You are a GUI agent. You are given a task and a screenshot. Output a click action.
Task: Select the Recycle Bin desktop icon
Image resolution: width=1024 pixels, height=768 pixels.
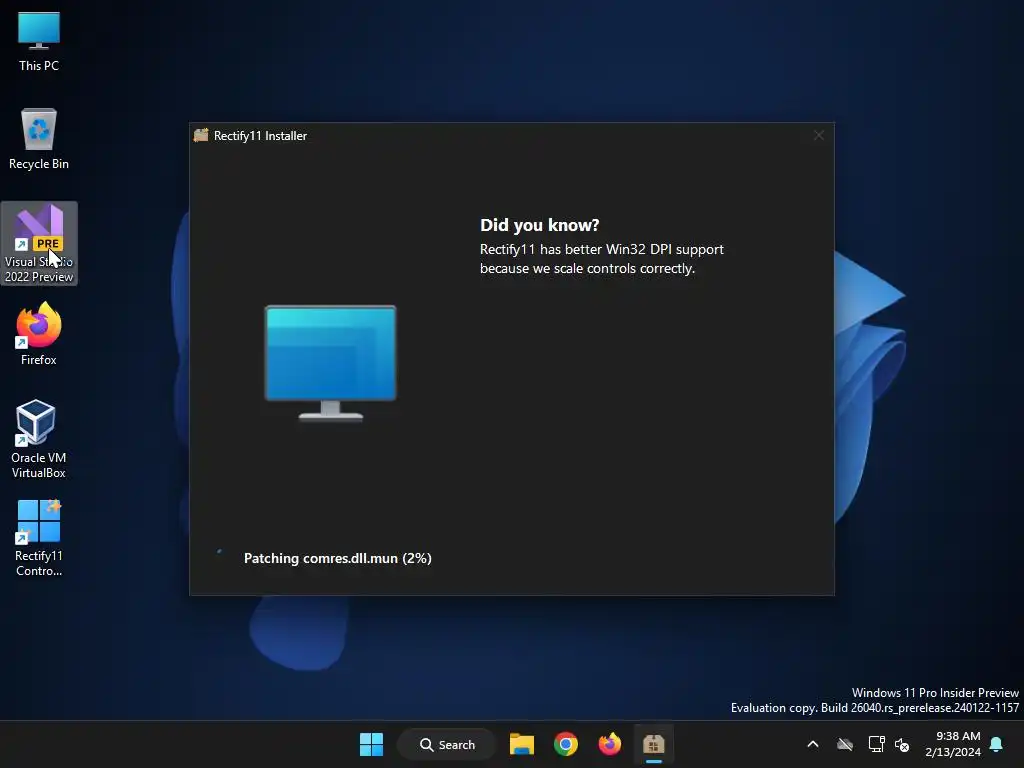(x=39, y=139)
